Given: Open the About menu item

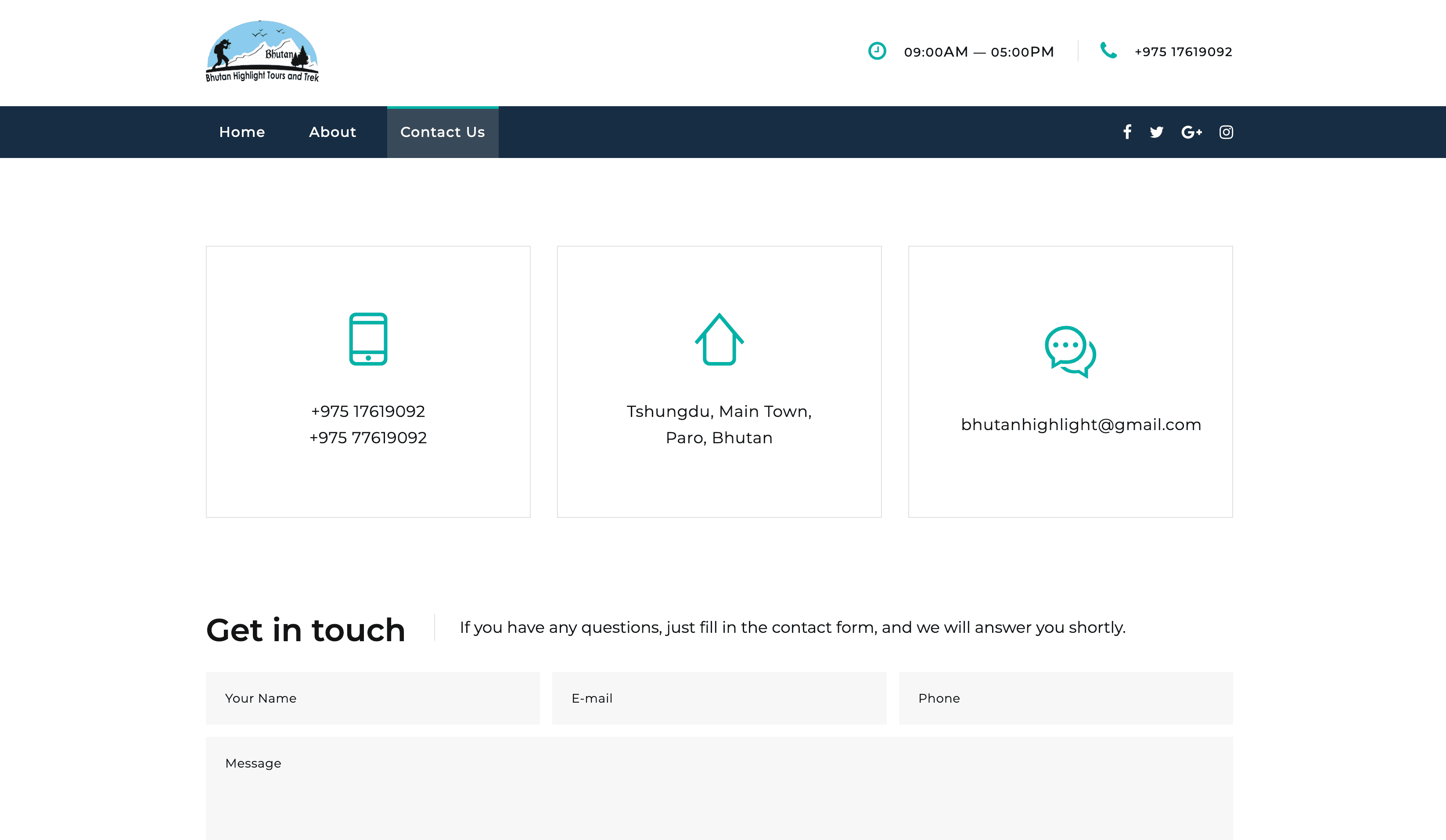Looking at the screenshot, I should 332,132.
